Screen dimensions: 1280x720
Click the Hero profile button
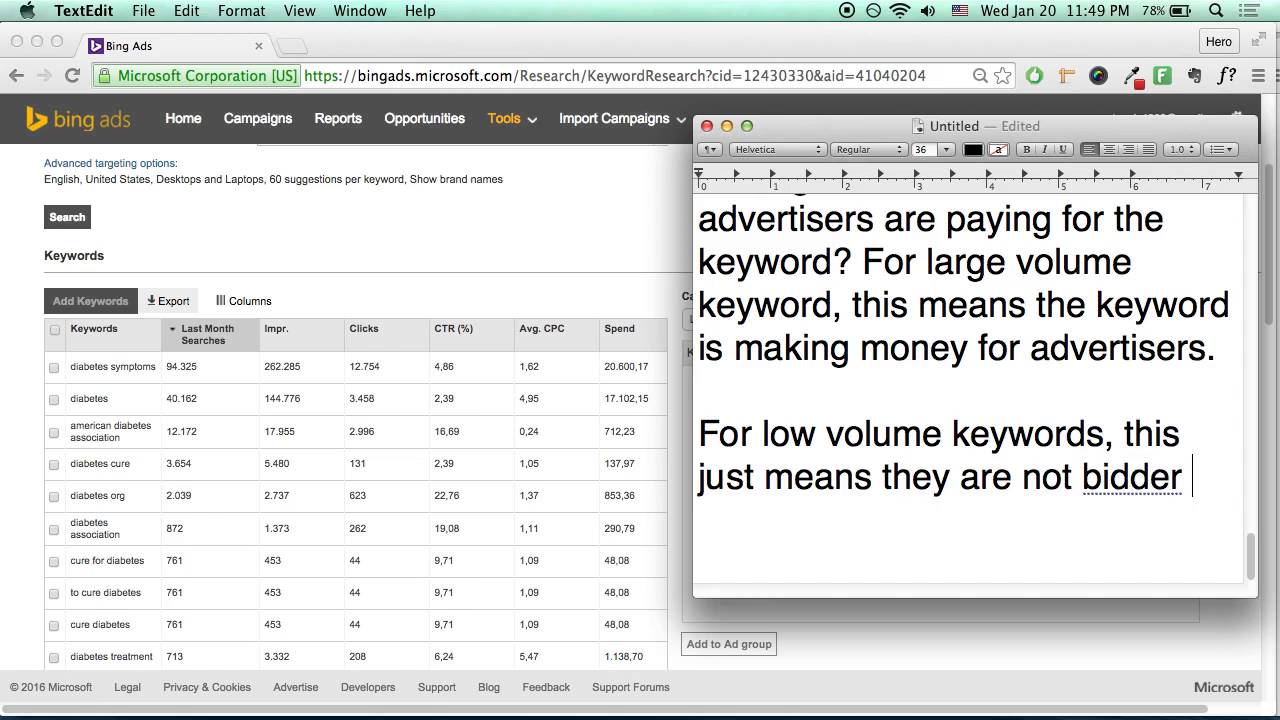pos(1219,42)
